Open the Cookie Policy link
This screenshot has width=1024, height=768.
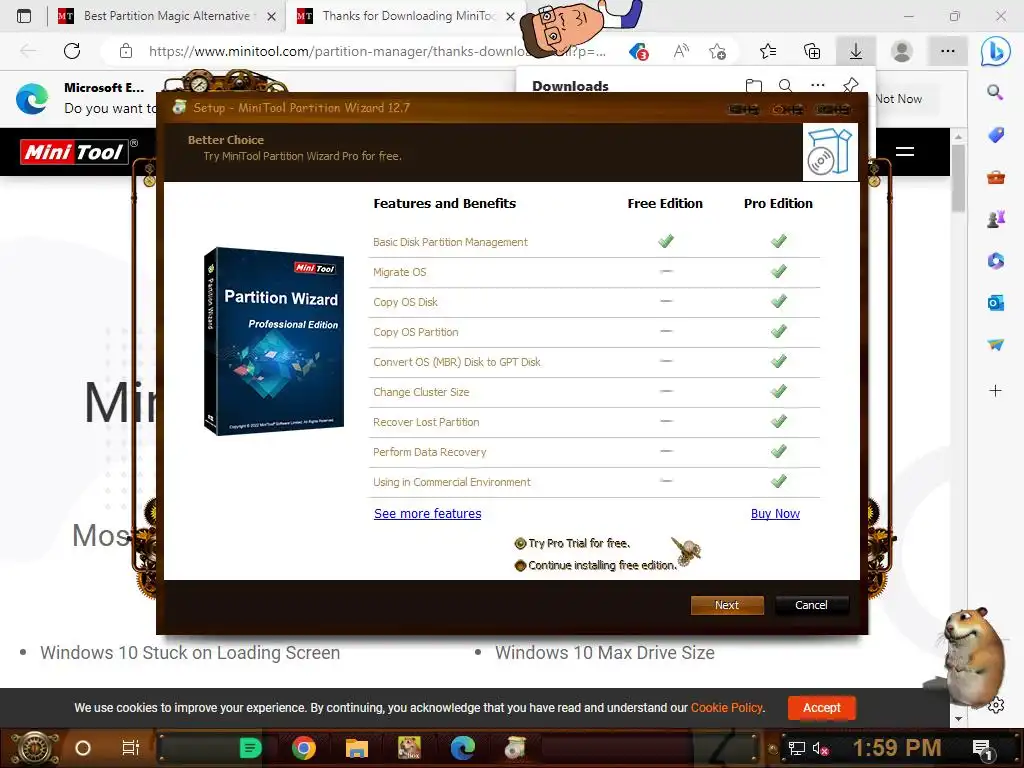coord(726,708)
